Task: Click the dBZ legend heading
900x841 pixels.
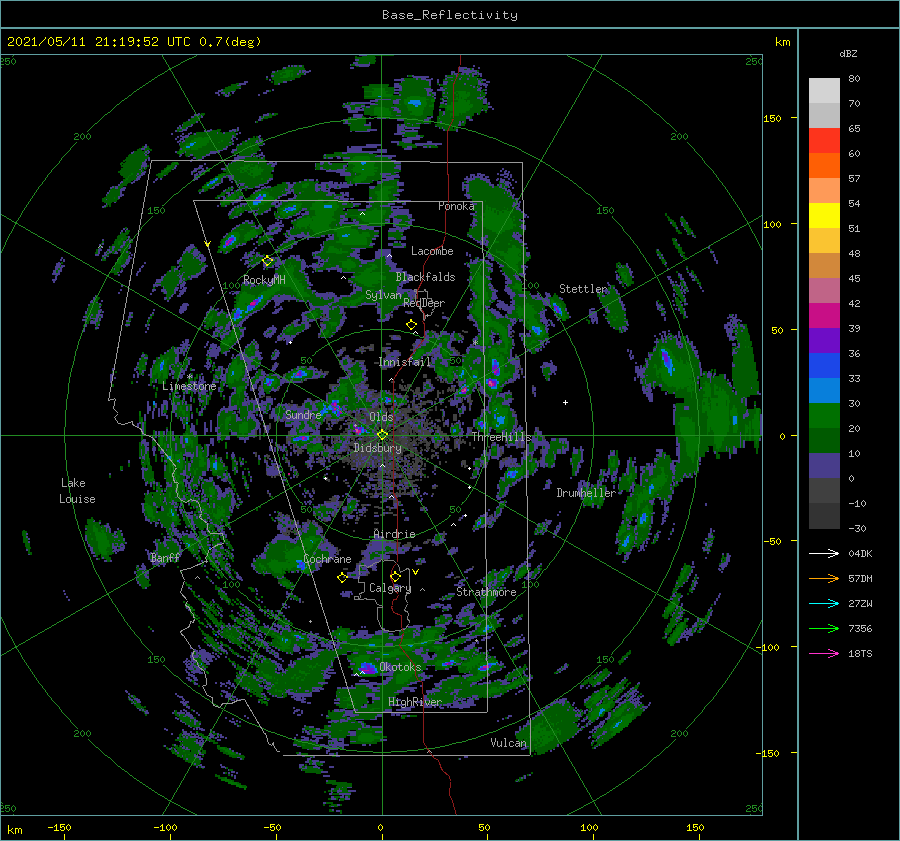Action: 848,53
